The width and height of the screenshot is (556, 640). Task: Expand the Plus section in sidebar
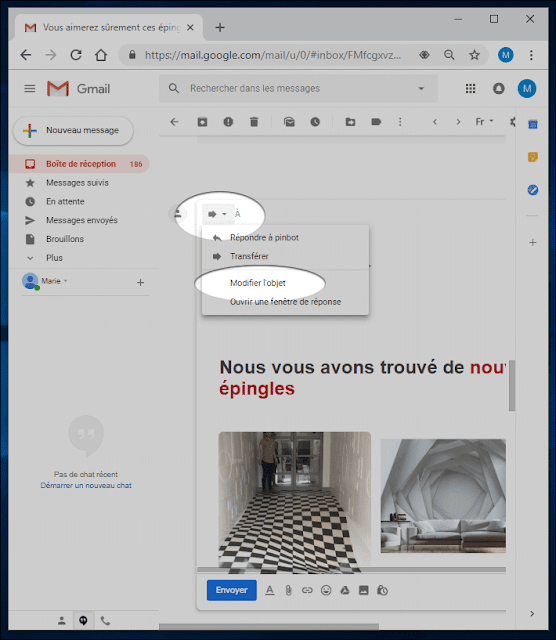[54, 258]
